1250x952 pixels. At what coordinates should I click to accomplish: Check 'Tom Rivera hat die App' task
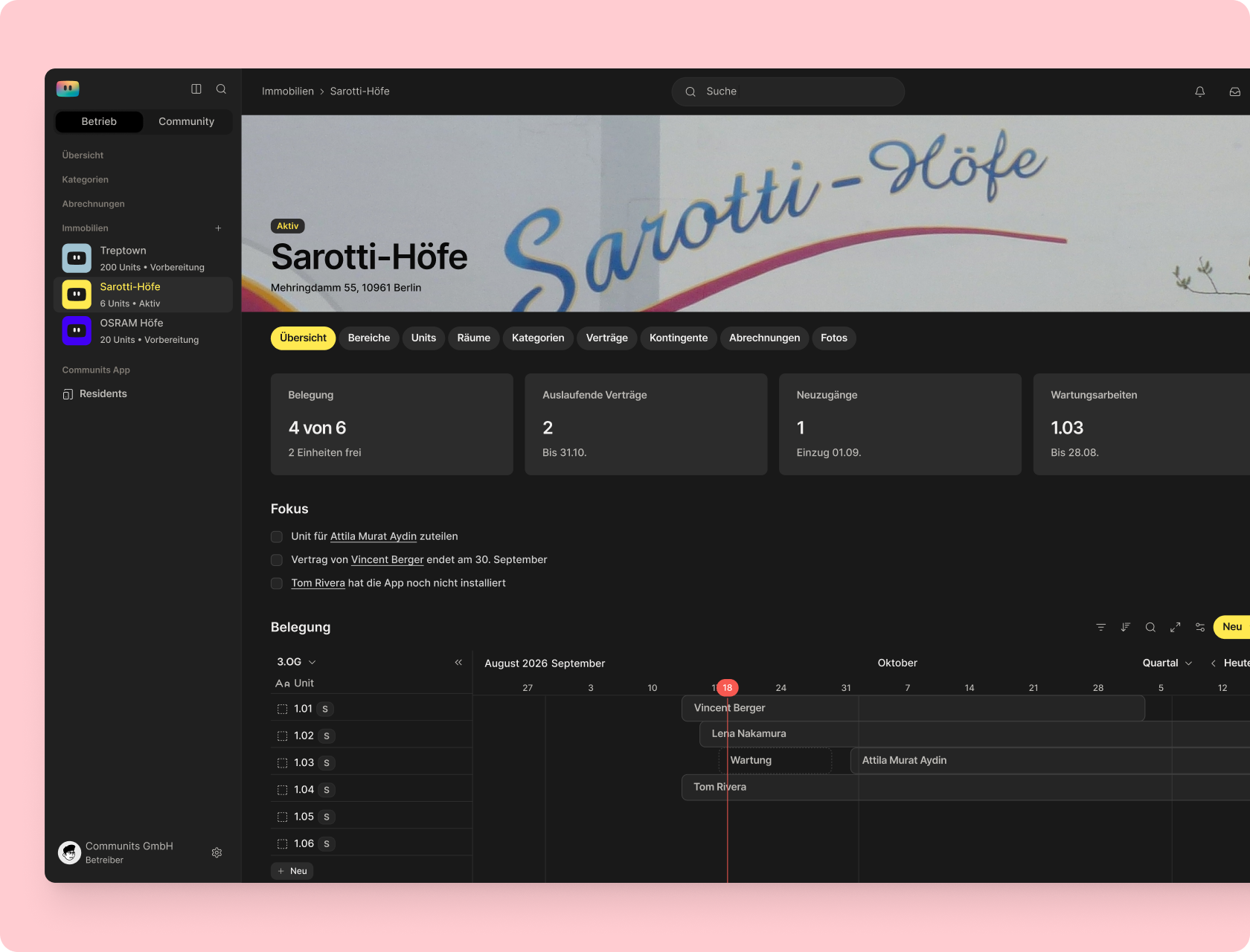277,583
